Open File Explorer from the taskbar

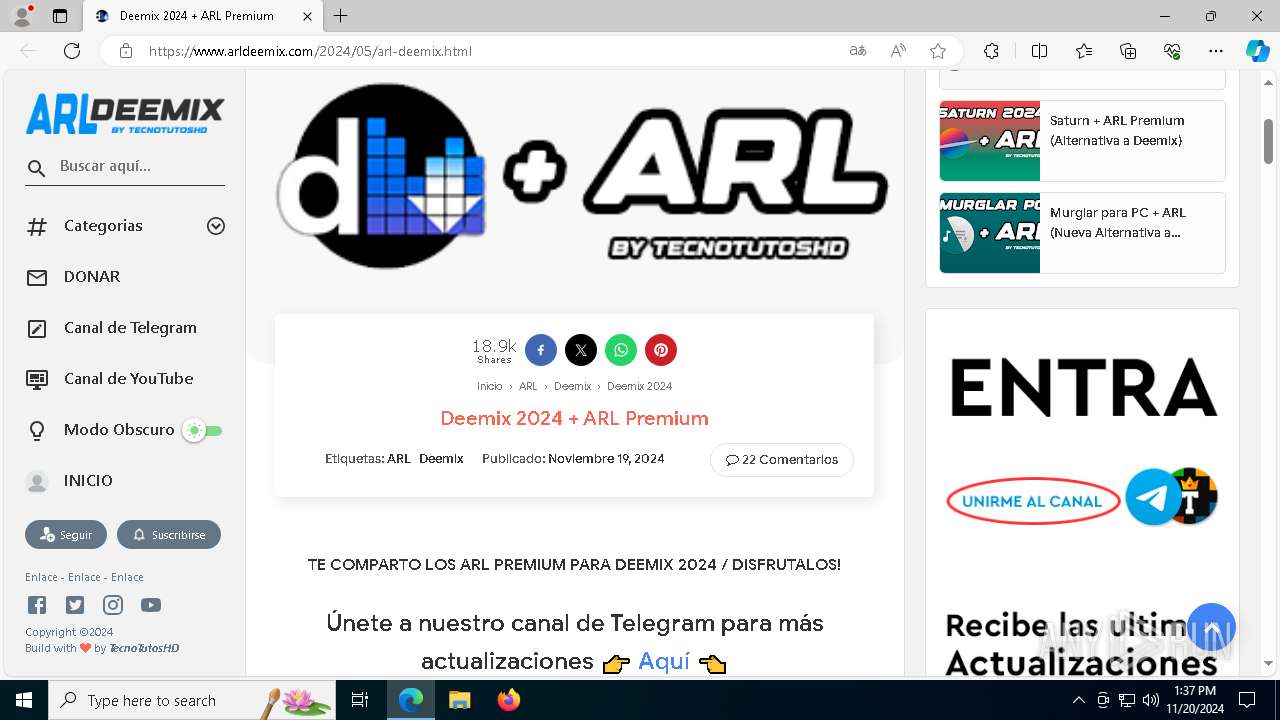[460, 700]
